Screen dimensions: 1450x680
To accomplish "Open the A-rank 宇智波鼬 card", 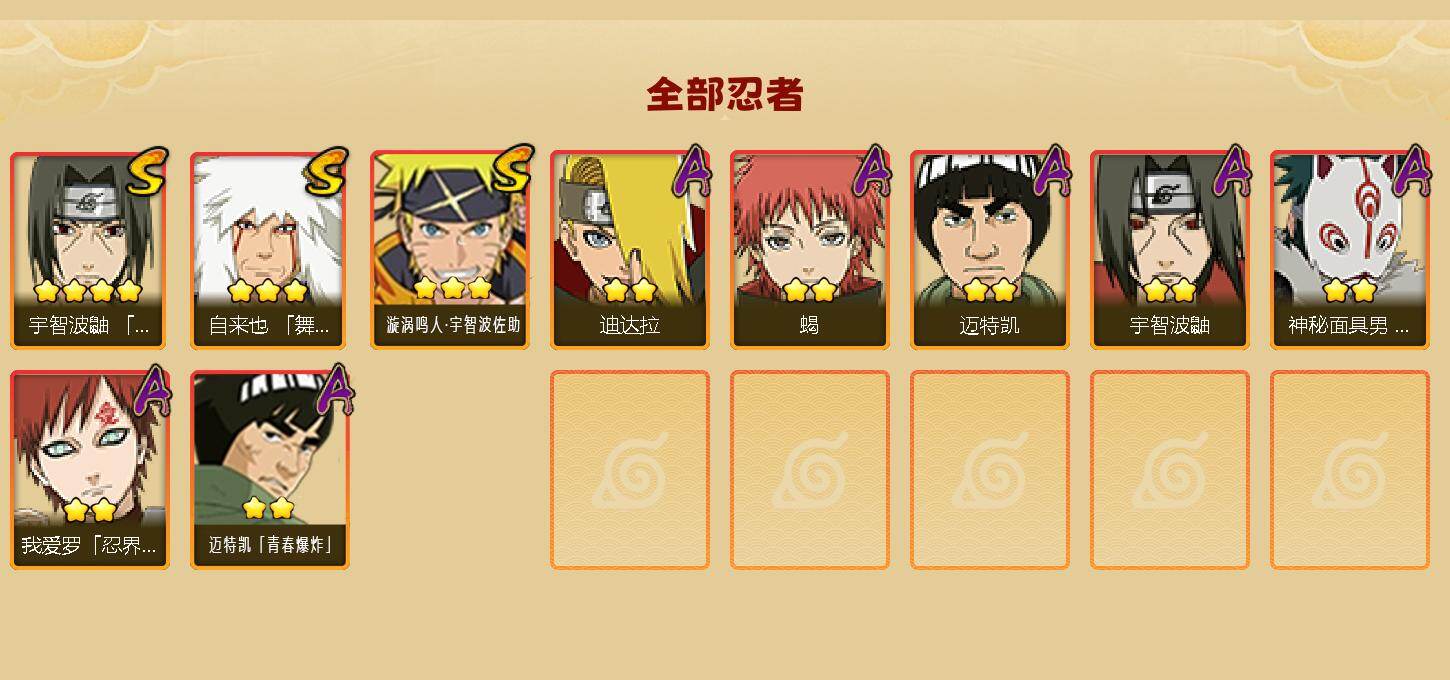I will coord(1169,250).
